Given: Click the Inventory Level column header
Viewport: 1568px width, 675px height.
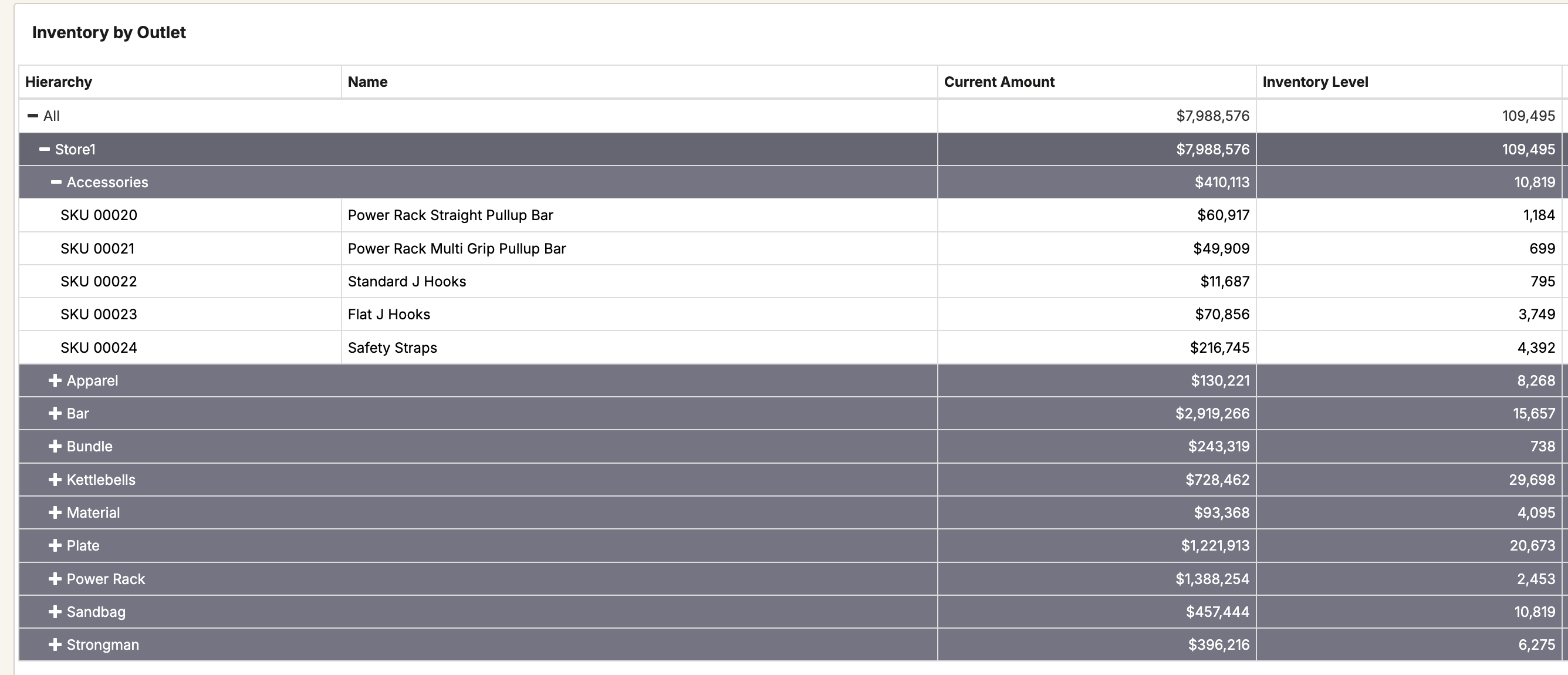Looking at the screenshot, I should [x=1314, y=82].
